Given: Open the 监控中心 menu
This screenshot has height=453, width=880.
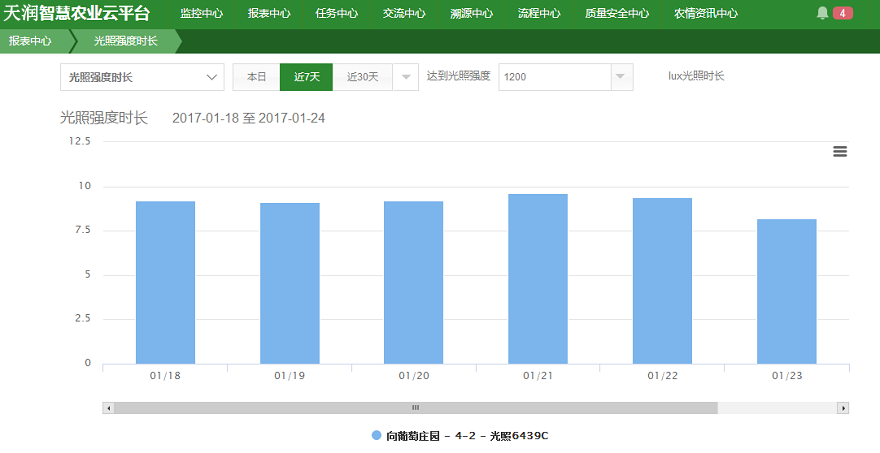Looking at the screenshot, I should point(201,14).
